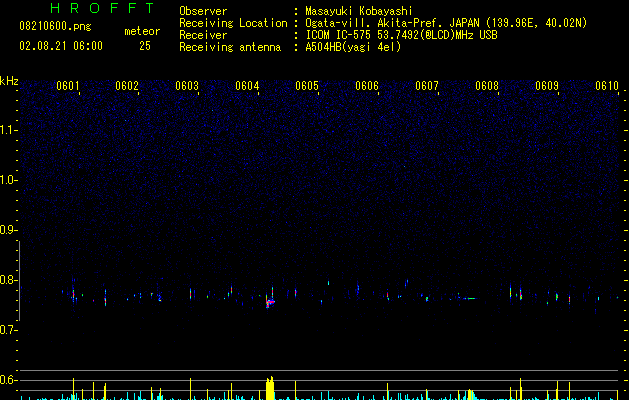Click the HROFFT title text
Screen dimensions: 629x400
pos(103,8)
